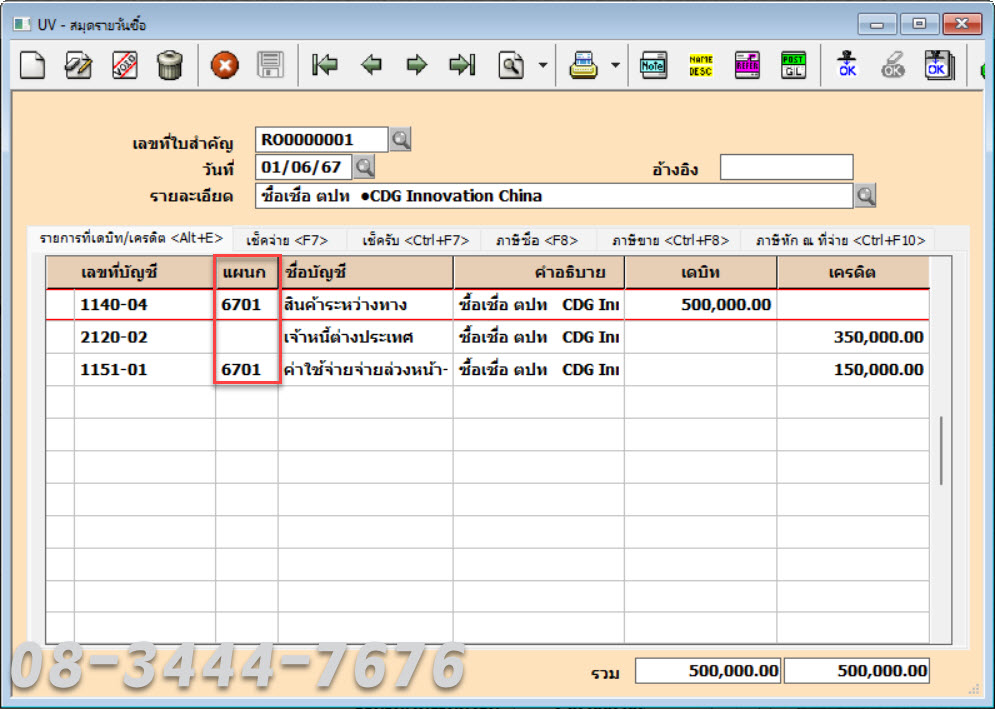Click the save floppy disk icon
This screenshot has height=709, width=995.
(x=270, y=65)
